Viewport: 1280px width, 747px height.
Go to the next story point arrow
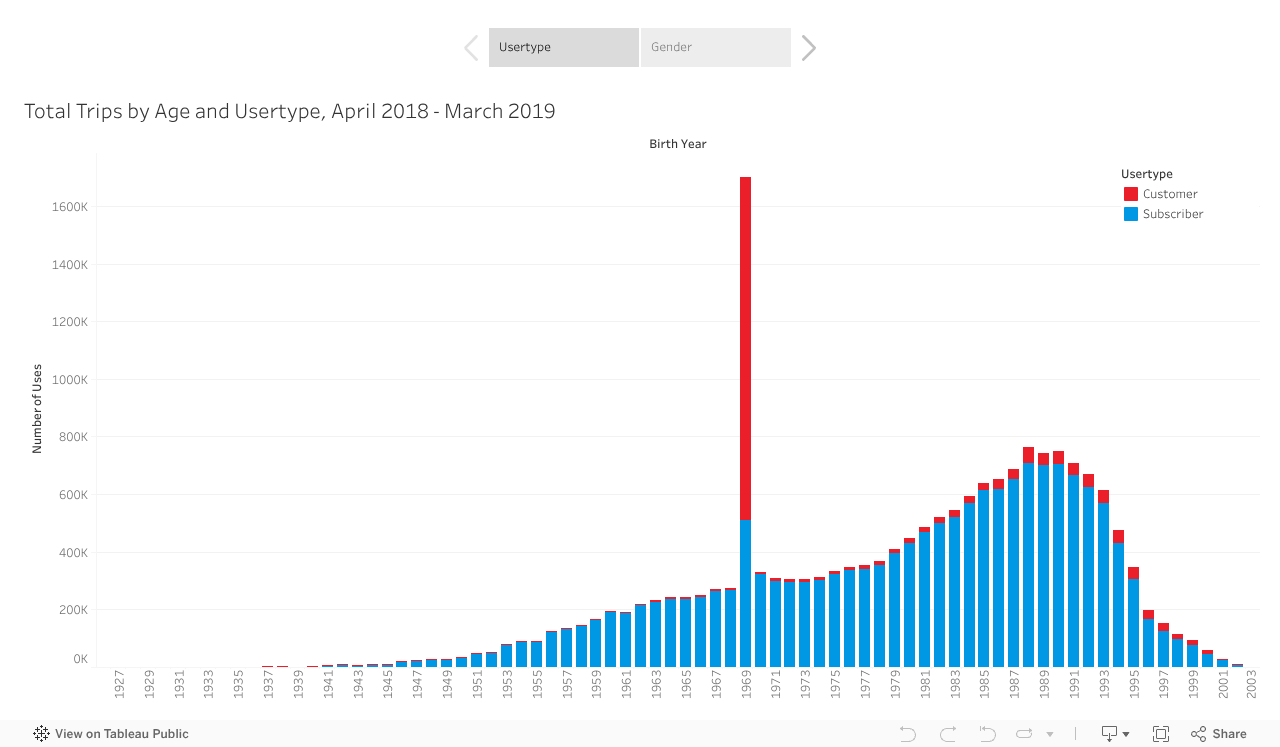tap(808, 48)
